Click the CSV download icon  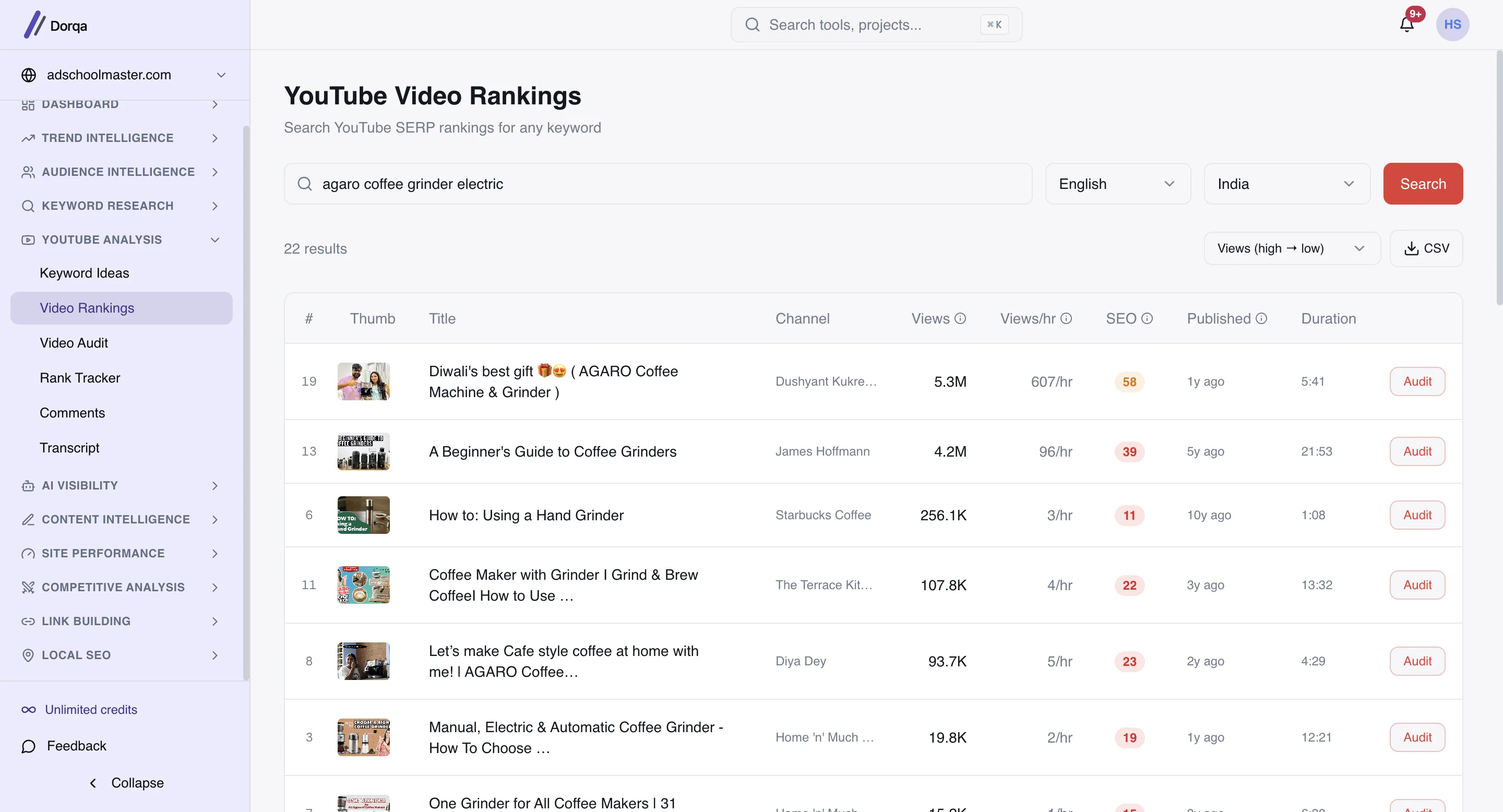[1411, 248]
